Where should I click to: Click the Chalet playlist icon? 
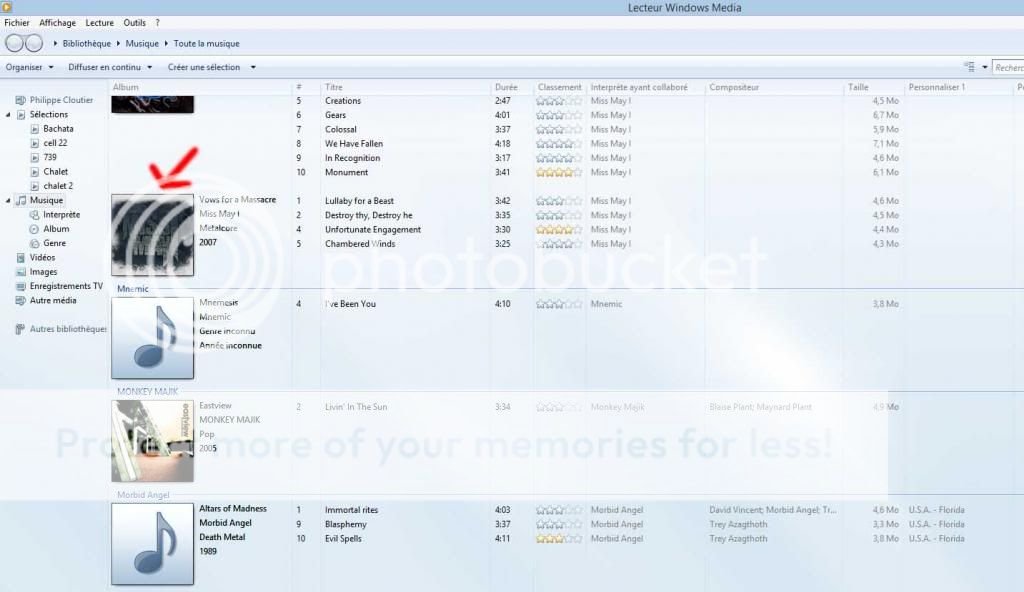tap(35, 172)
